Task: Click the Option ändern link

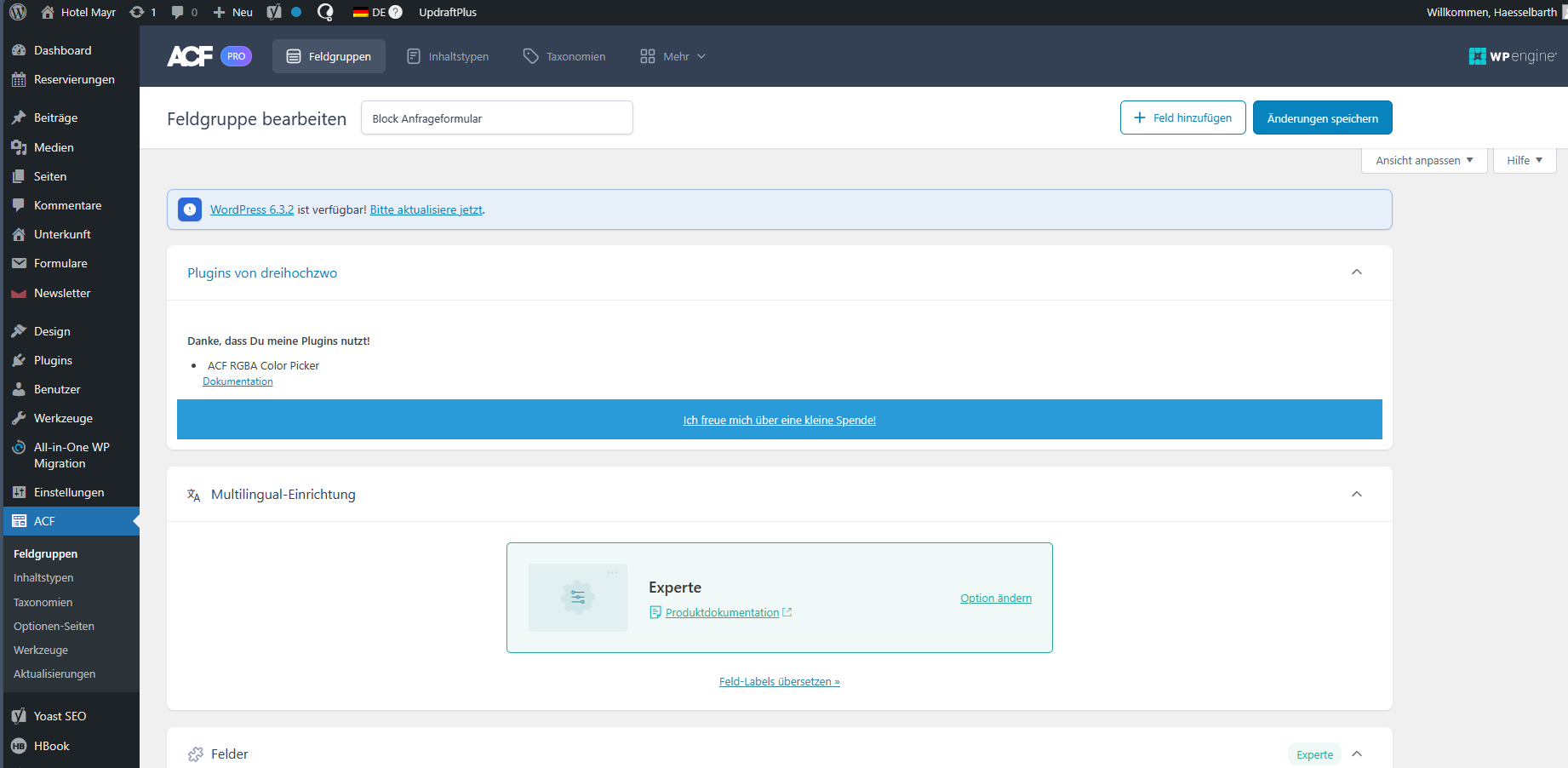Action: [x=995, y=599]
